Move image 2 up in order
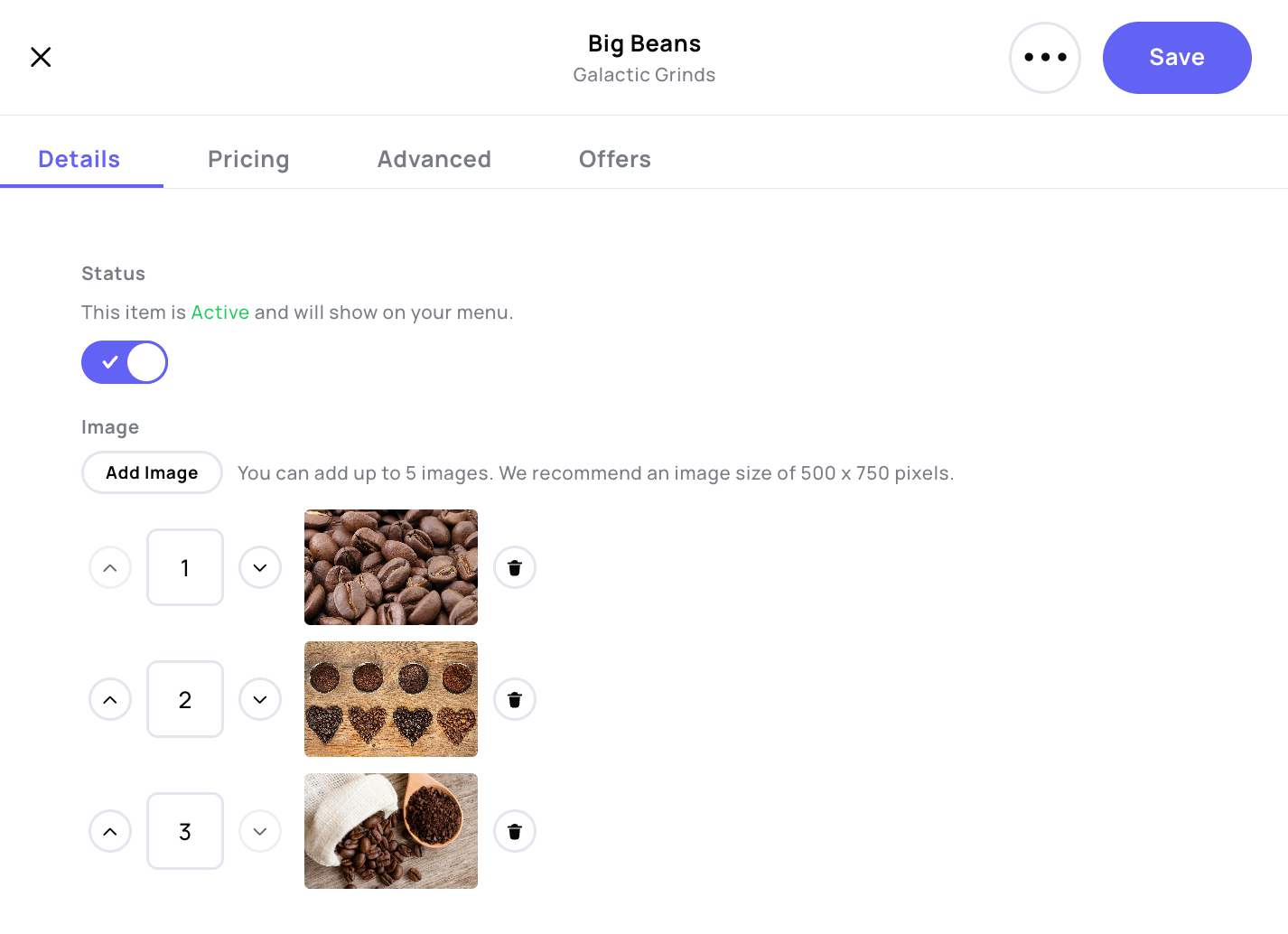The width and height of the screenshot is (1288, 934). pyautogui.click(x=110, y=699)
